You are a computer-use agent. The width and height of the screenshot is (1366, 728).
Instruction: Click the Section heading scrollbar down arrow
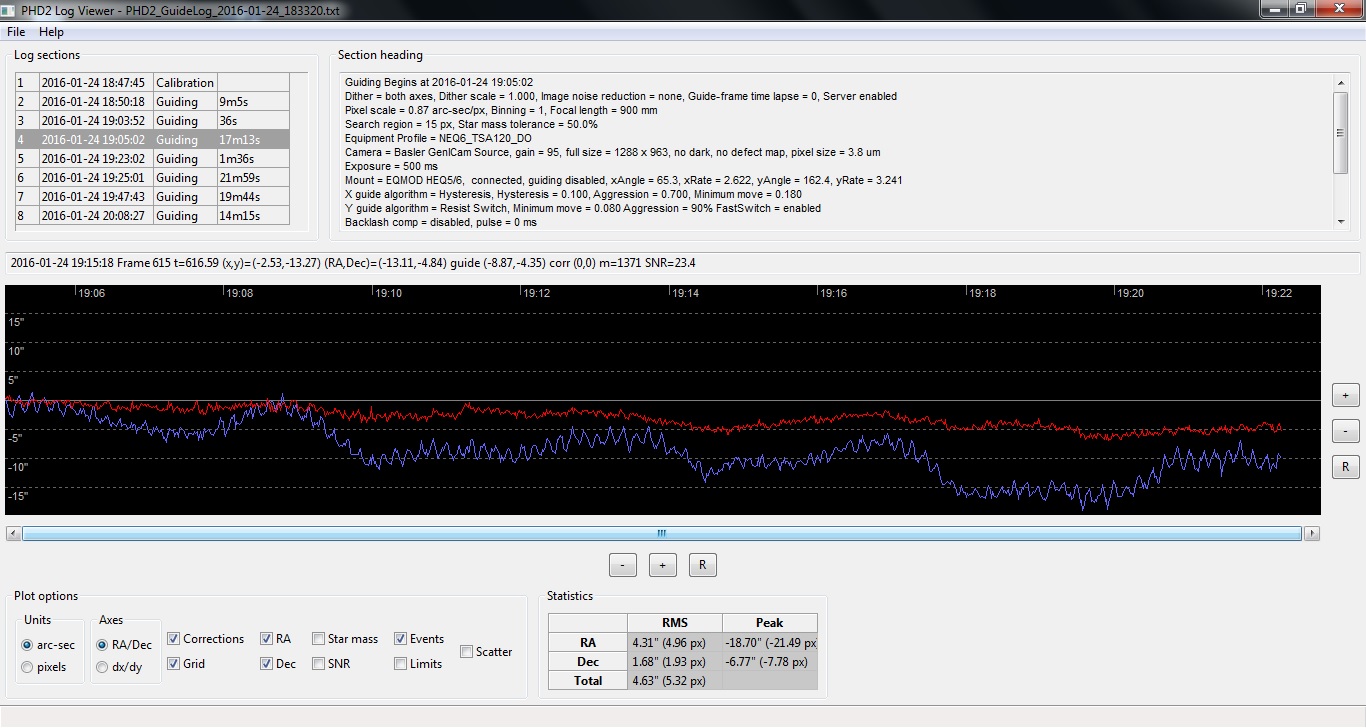pos(1341,222)
